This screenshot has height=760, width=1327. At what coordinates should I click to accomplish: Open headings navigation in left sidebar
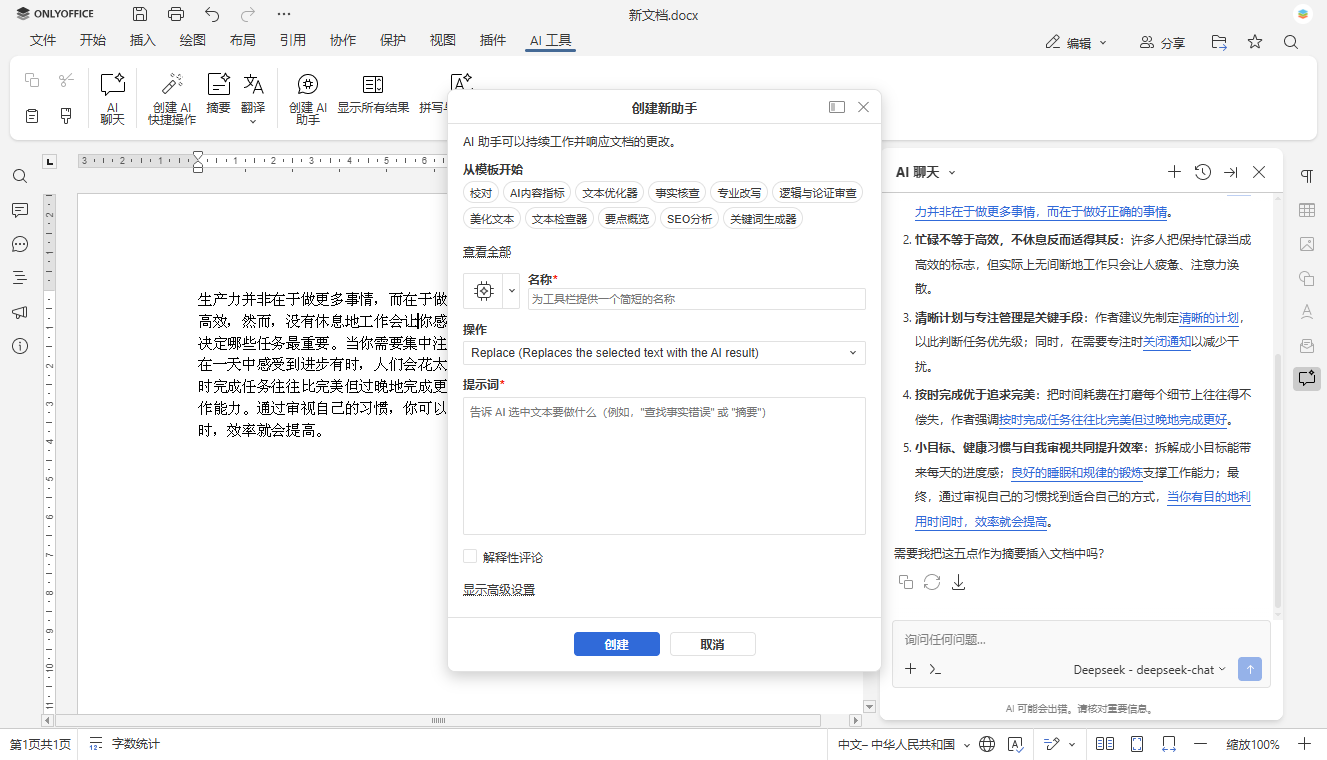[x=20, y=278]
